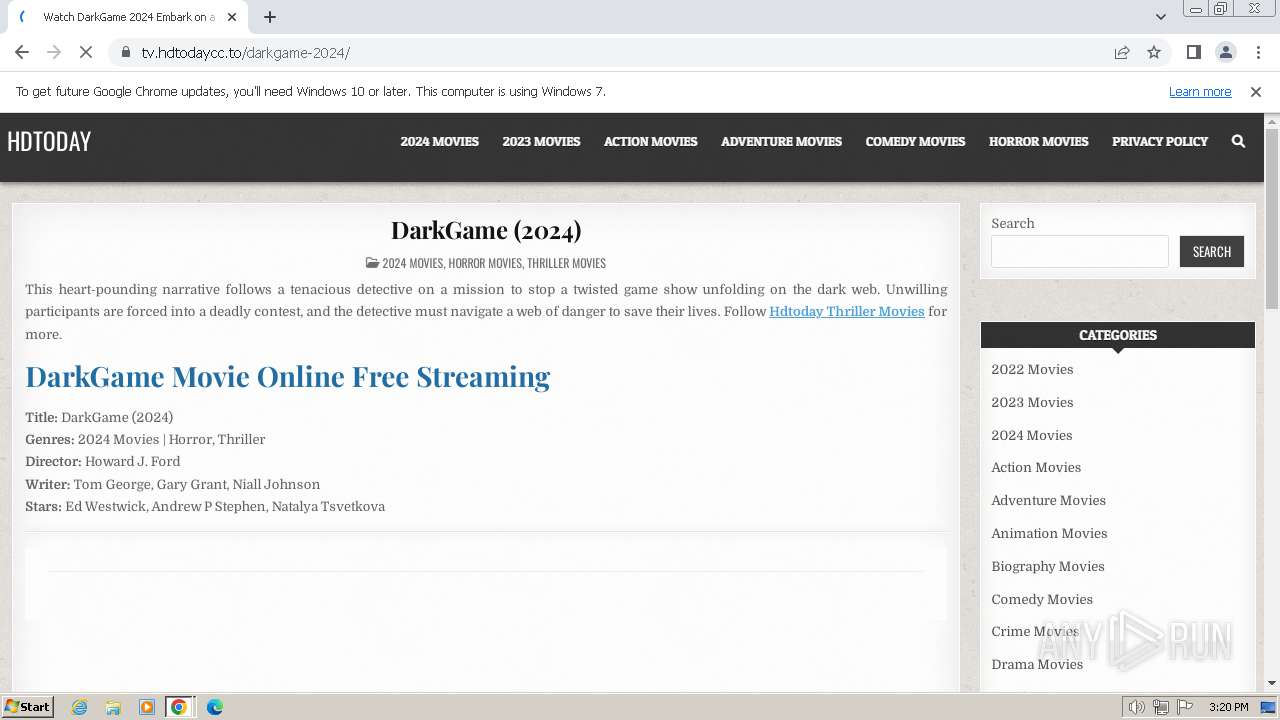Close the DarkGame browser tab
This screenshot has height=720, width=1280.
coord(232,17)
